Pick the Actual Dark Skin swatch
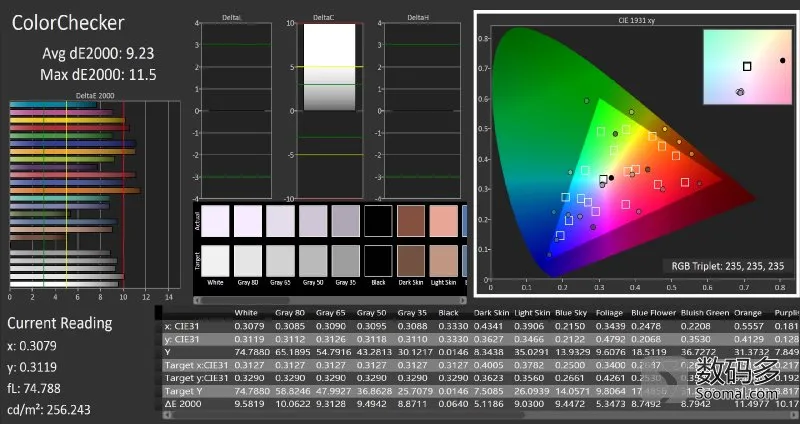 (x=411, y=221)
